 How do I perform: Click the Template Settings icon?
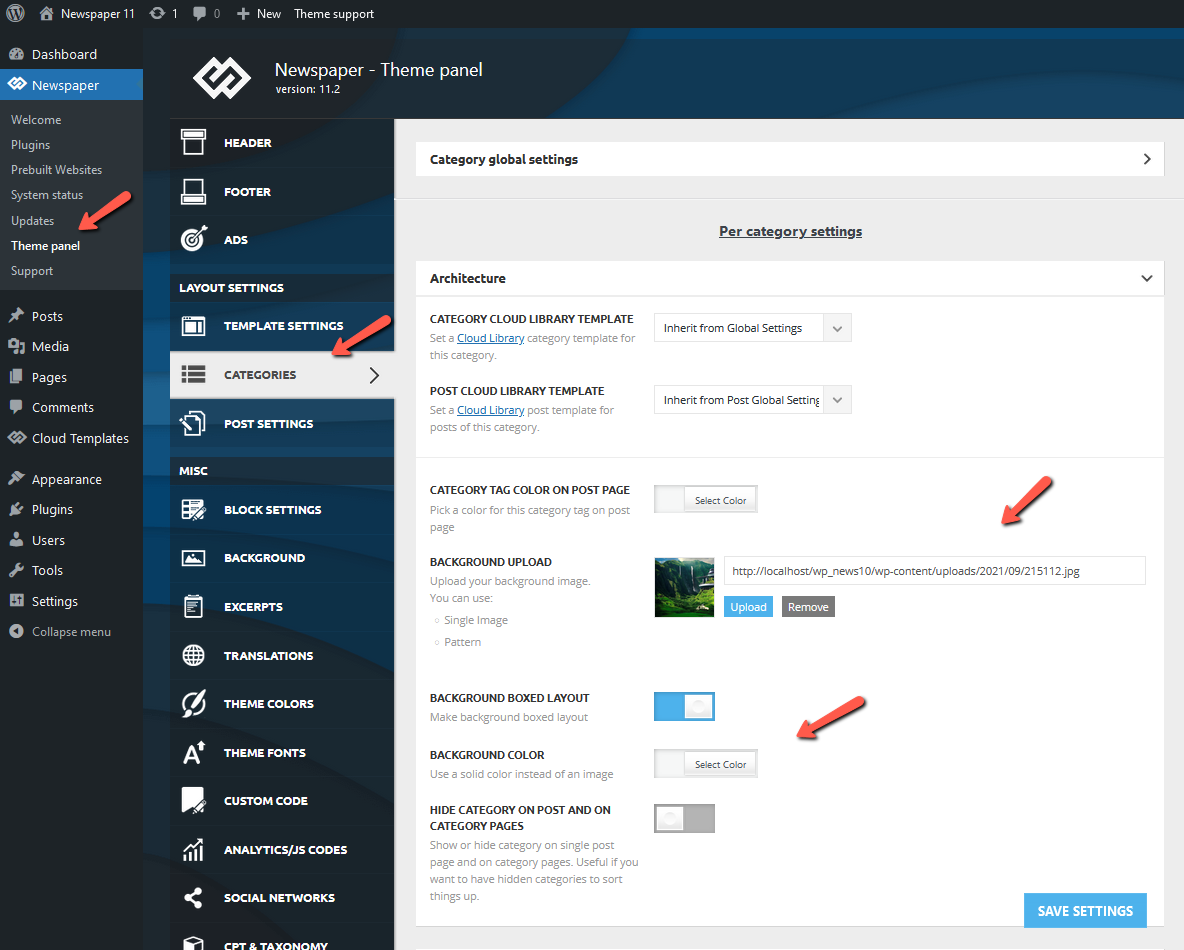click(x=193, y=326)
